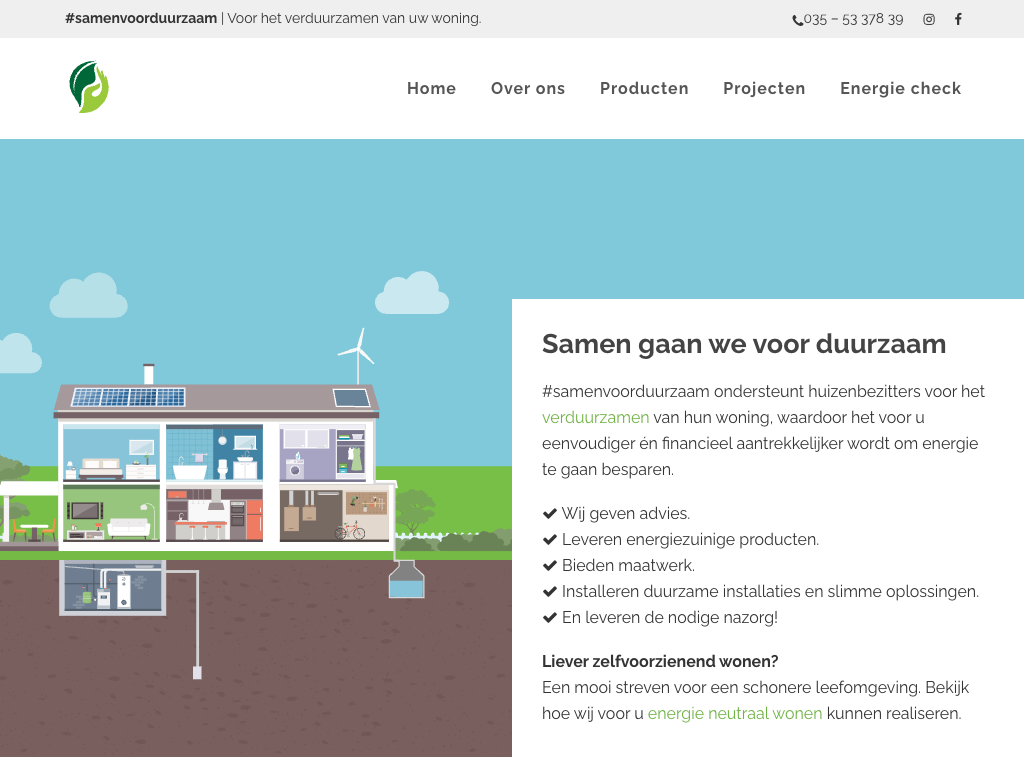Follow the 'verduurzamen' link
The width and height of the screenshot is (1024, 768).
(595, 418)
